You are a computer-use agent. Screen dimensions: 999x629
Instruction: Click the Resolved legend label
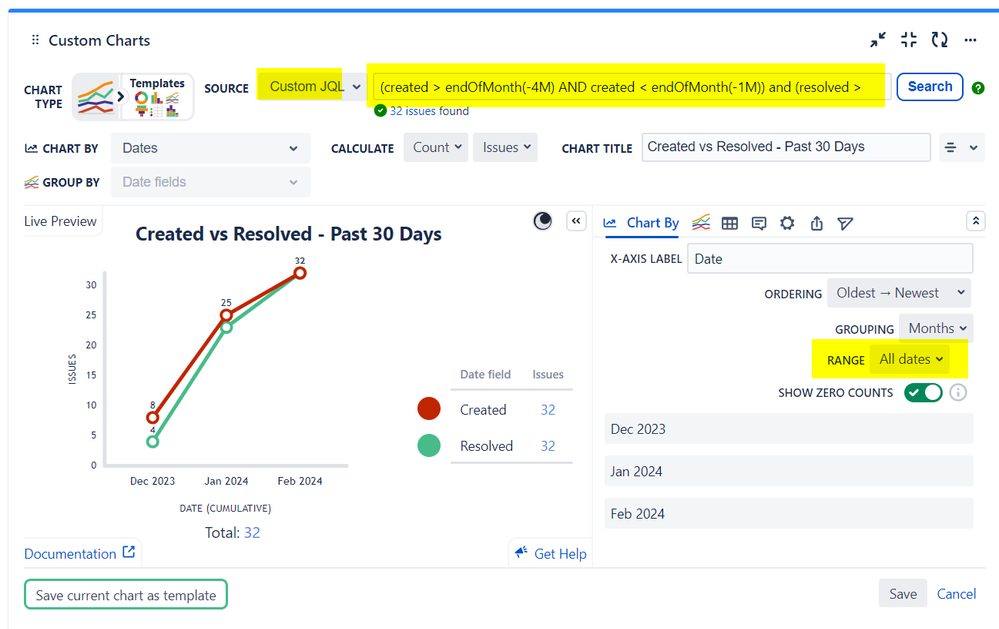click(x=486, y=446)
